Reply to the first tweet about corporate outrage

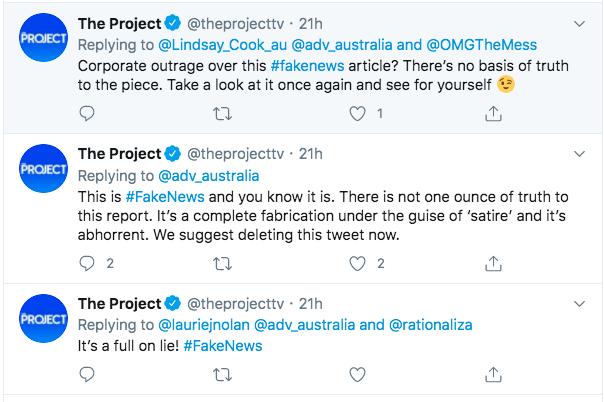[87, 114]
